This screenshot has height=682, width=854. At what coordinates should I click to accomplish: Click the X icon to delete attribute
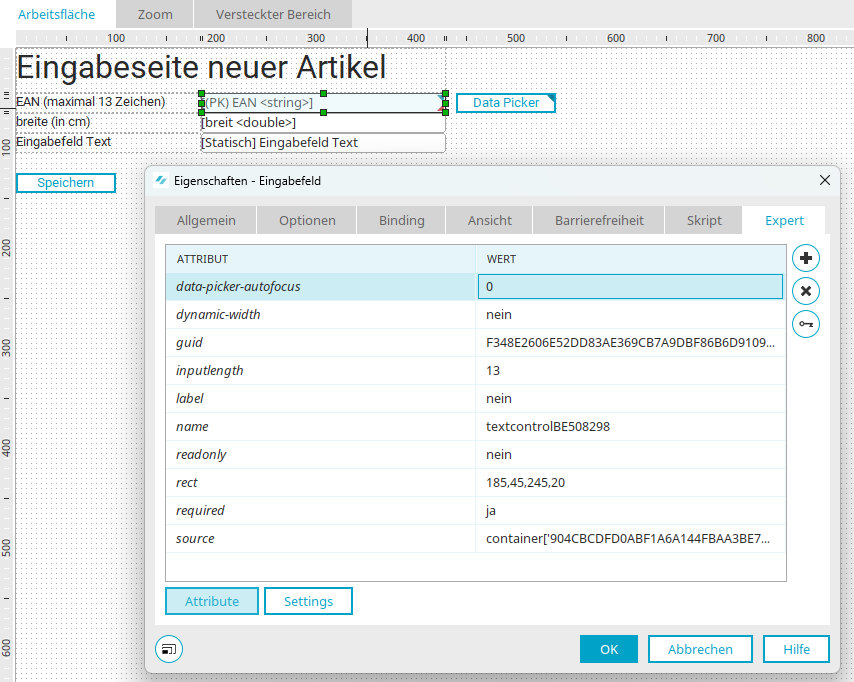[x=806, y=291]
